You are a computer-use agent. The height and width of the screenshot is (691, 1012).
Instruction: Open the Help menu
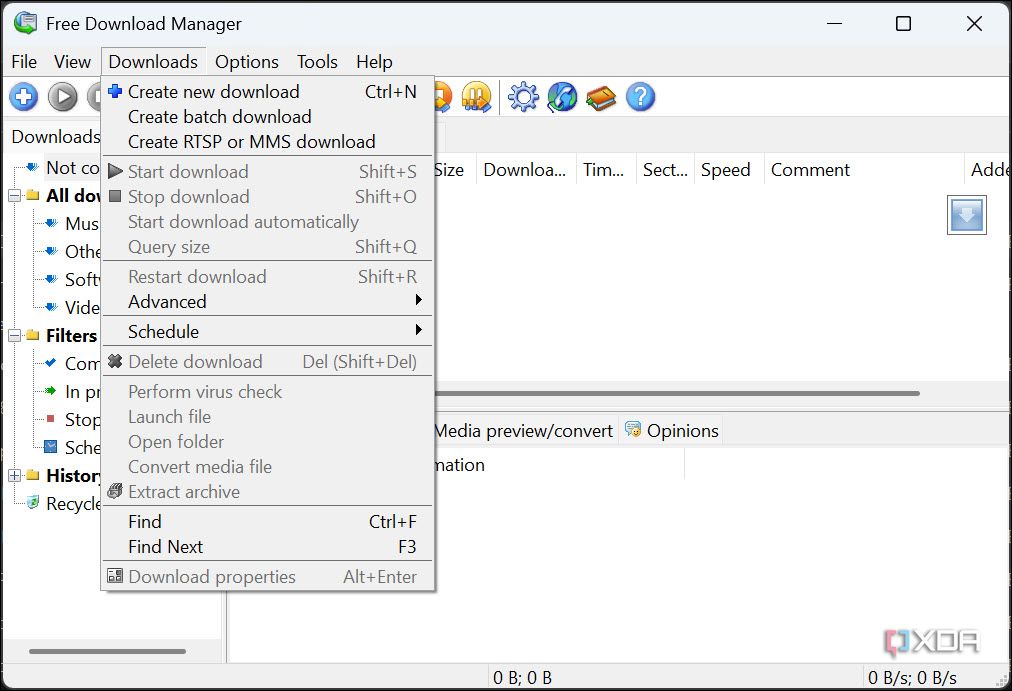pos(374,62)
